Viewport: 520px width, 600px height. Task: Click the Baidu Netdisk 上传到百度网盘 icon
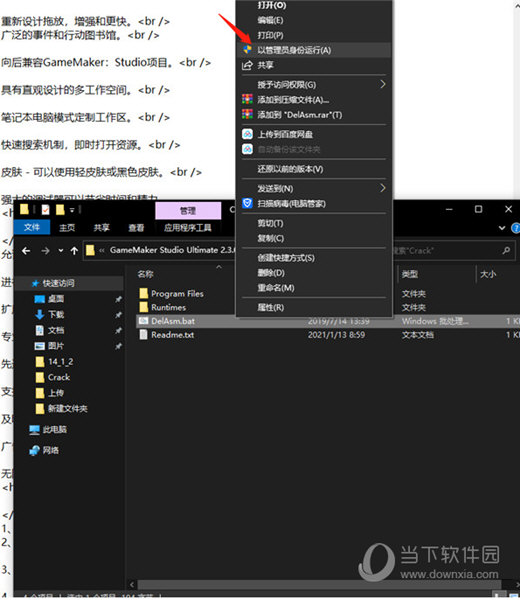tap(247, 134)
